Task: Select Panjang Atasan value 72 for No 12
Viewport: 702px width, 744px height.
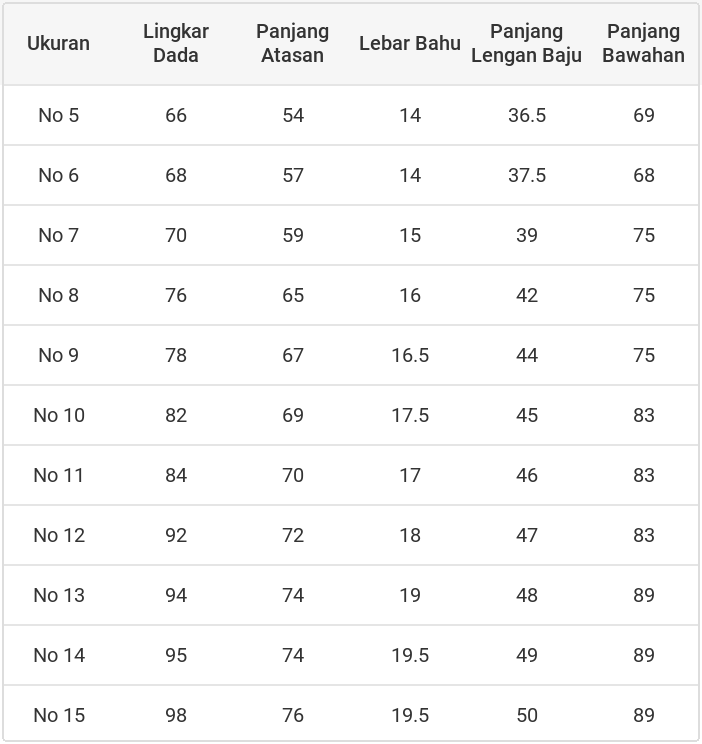Action: [293, 535]
